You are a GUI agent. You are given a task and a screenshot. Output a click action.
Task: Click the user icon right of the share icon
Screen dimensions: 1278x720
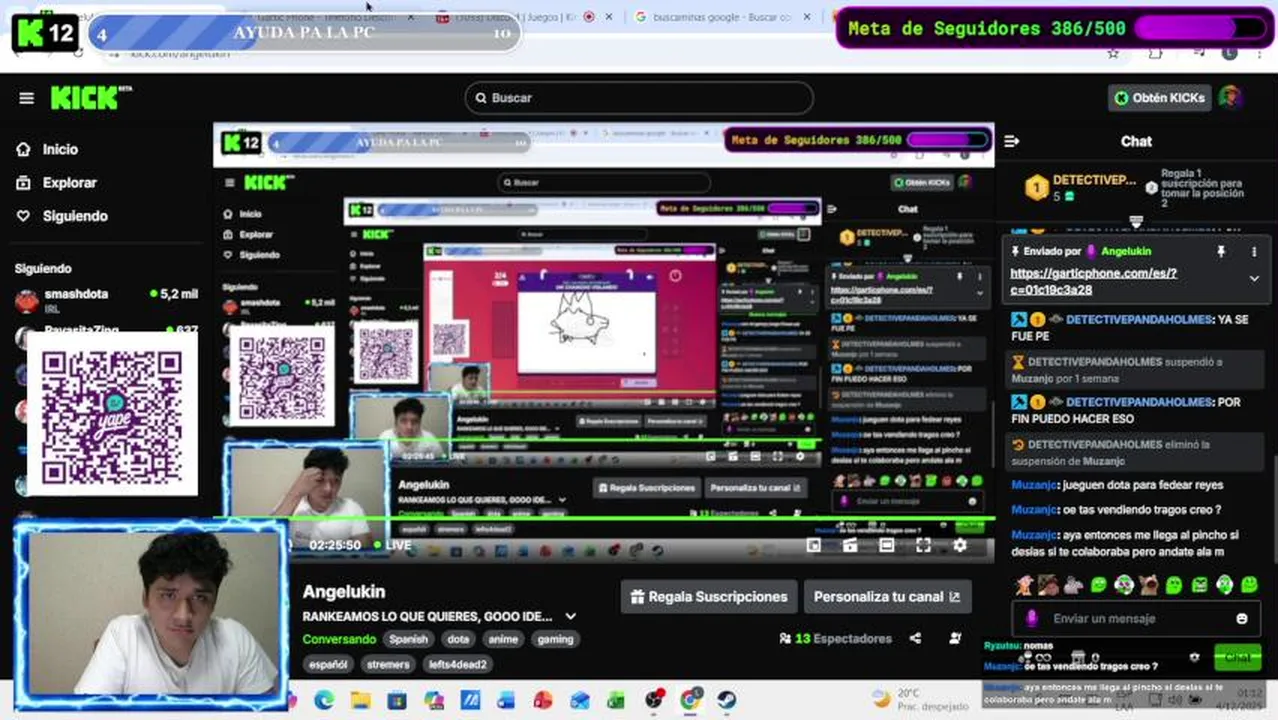tap(955, 639)
